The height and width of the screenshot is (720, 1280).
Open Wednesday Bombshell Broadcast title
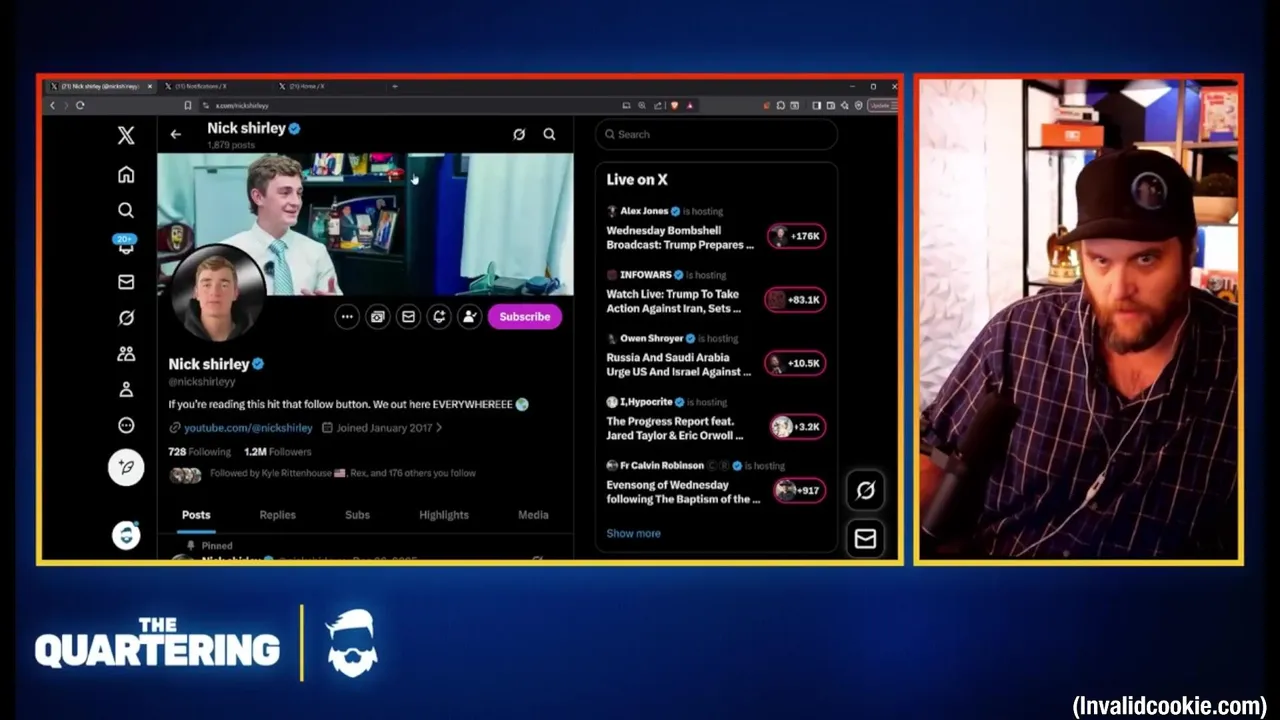pos(680,238)
